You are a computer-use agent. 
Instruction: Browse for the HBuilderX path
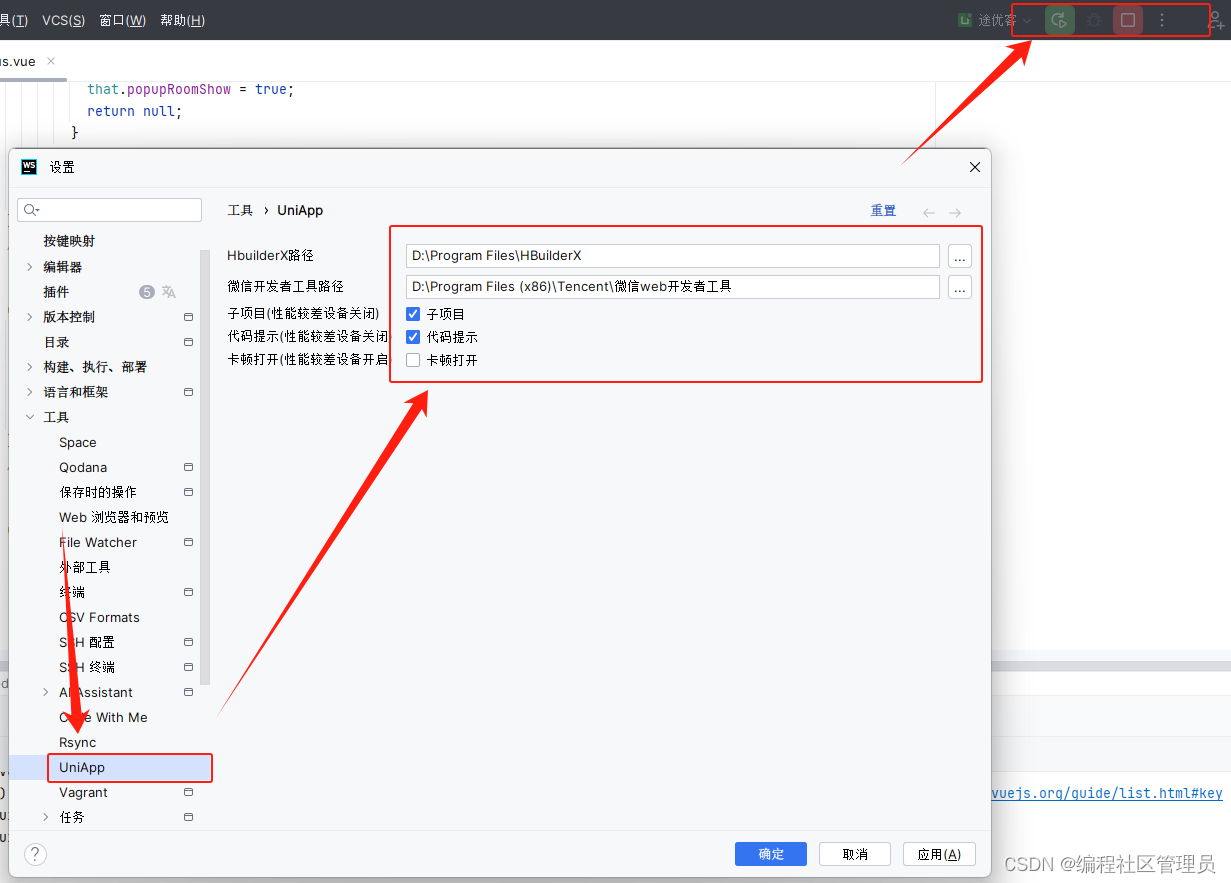[x=959, y=256]
